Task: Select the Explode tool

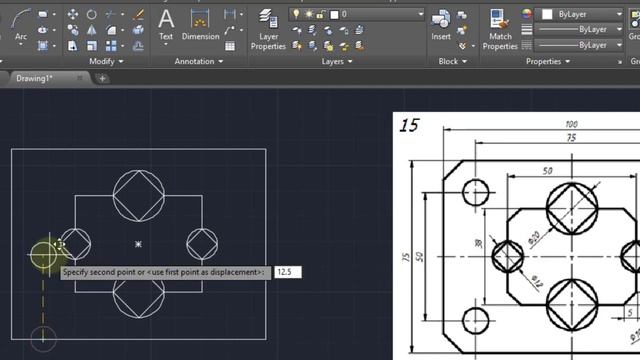Action: tap(138, 30)
